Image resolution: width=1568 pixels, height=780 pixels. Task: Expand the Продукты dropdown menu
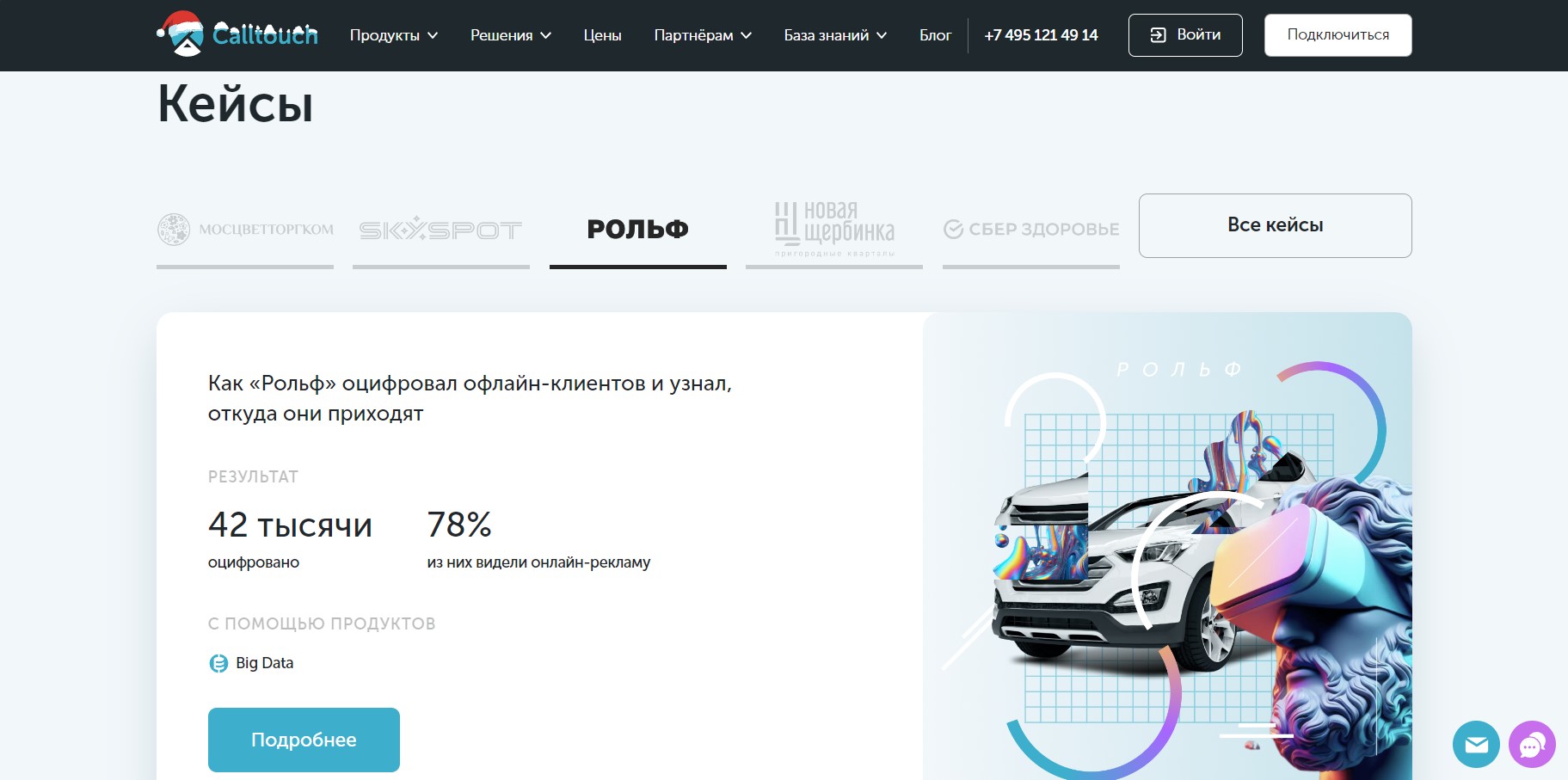pyautogui.click(x=394, y=35)
